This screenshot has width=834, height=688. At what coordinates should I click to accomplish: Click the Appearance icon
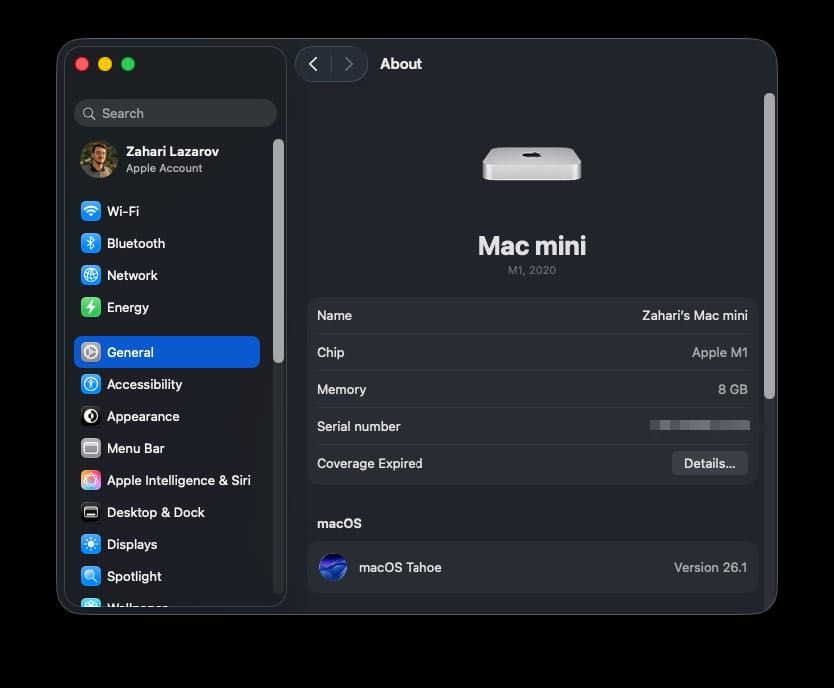[91, 416]
